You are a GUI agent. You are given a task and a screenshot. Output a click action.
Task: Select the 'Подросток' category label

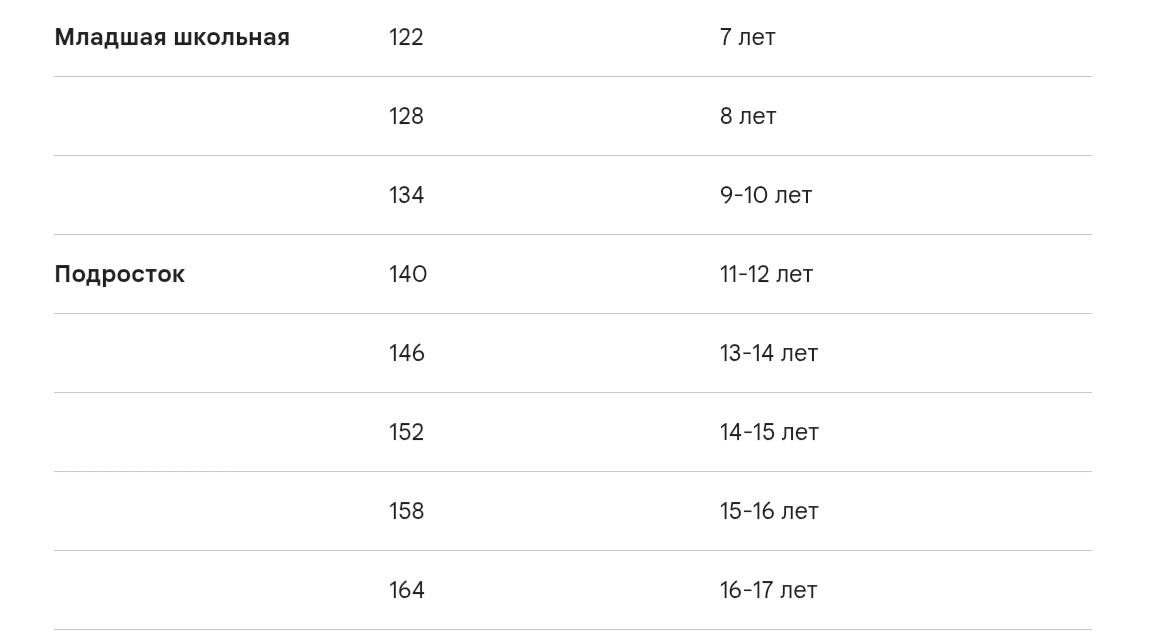tap(120, 274)
